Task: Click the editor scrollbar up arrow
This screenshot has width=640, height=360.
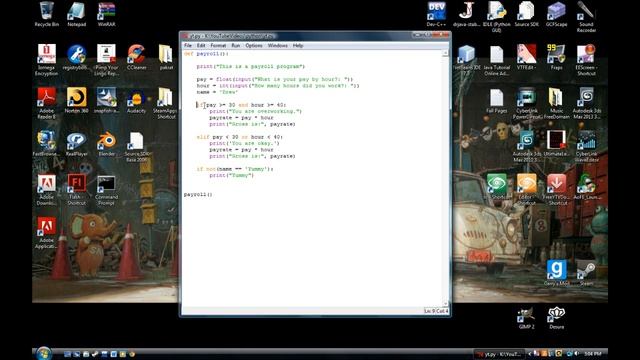Action: [445, 53]
